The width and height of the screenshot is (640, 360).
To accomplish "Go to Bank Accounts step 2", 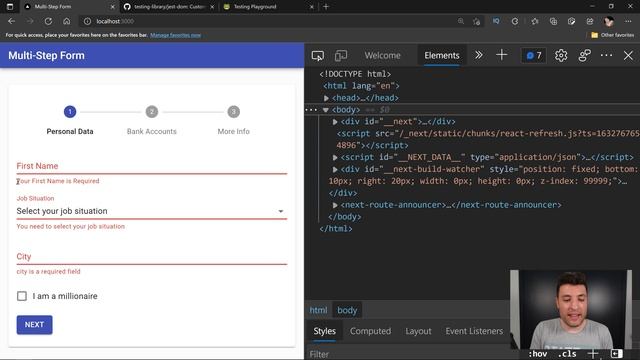I will [x=151, y=120].
